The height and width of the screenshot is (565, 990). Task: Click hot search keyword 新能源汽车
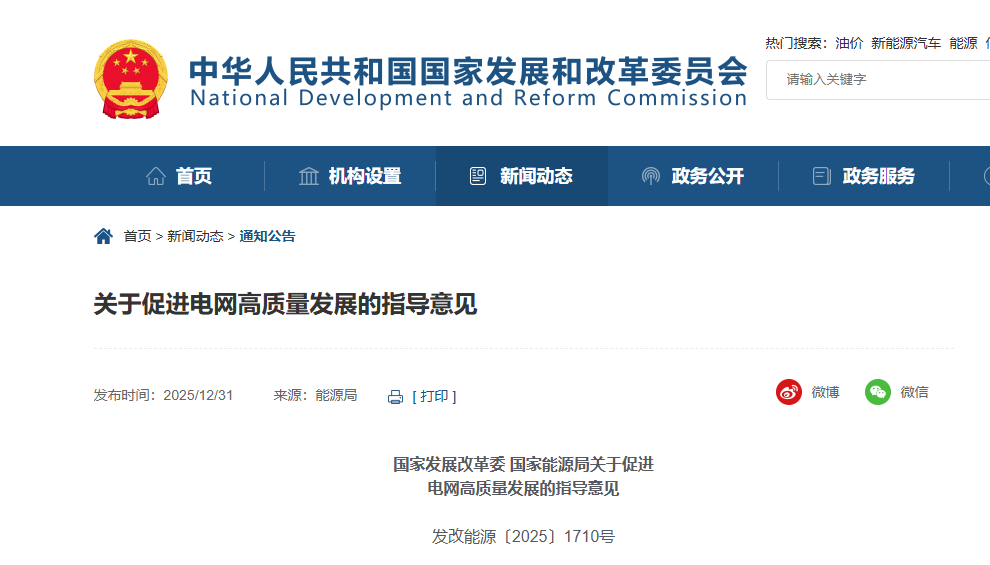[905, 43]
